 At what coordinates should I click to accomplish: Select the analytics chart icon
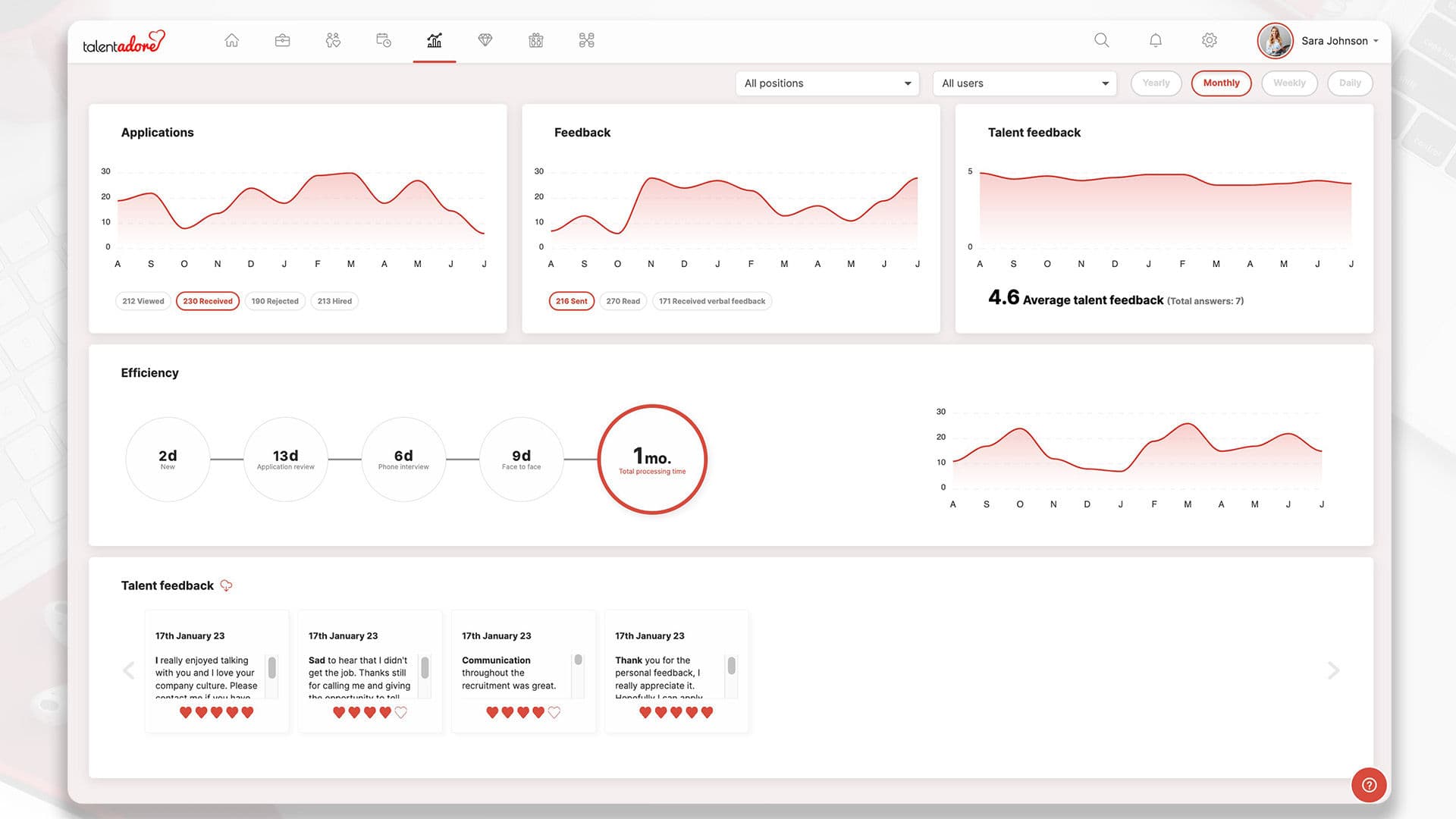pos(435,40)
